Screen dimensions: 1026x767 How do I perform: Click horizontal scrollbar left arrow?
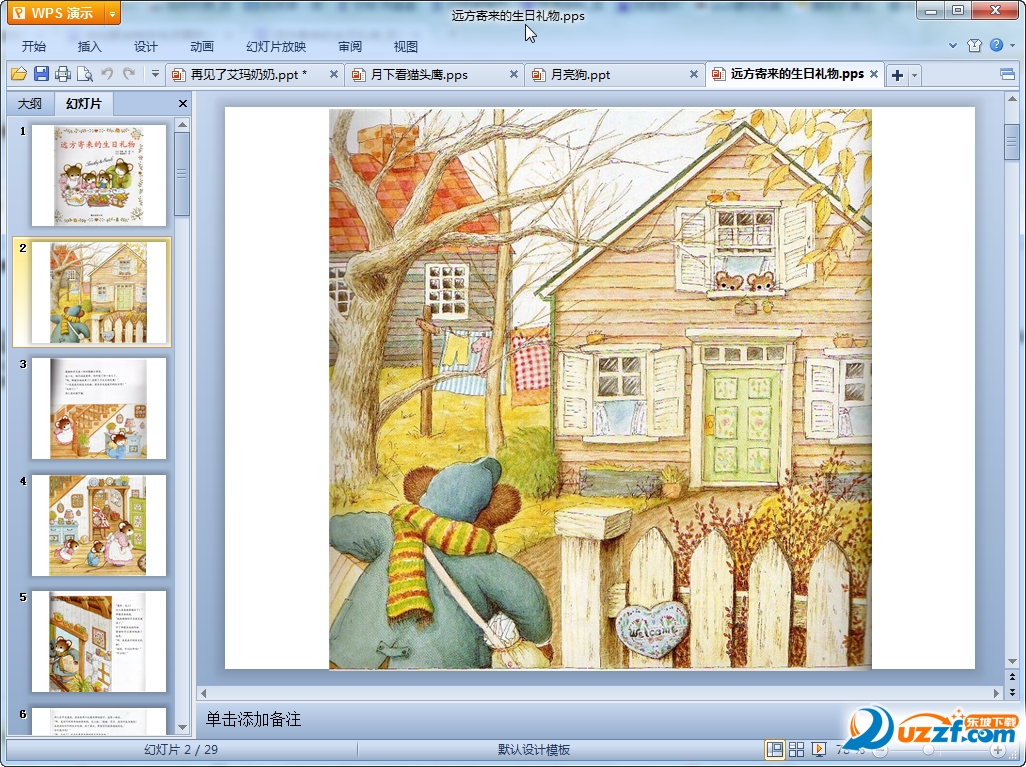coord(203,693)
